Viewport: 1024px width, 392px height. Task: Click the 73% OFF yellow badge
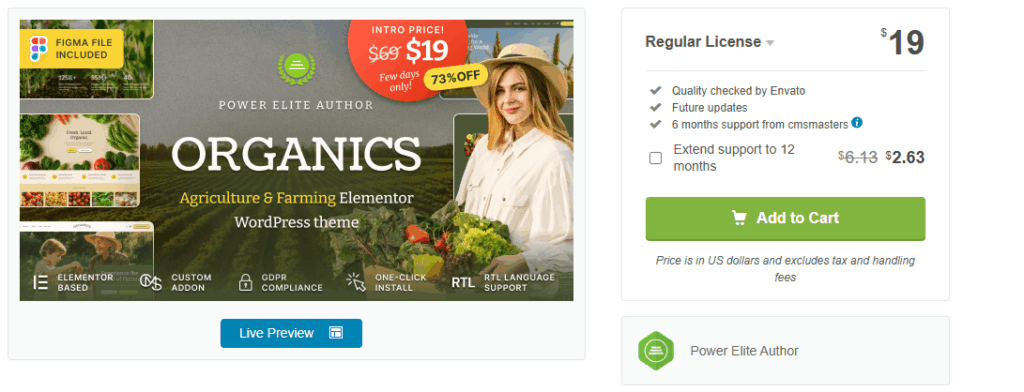[x=456, y=77]
